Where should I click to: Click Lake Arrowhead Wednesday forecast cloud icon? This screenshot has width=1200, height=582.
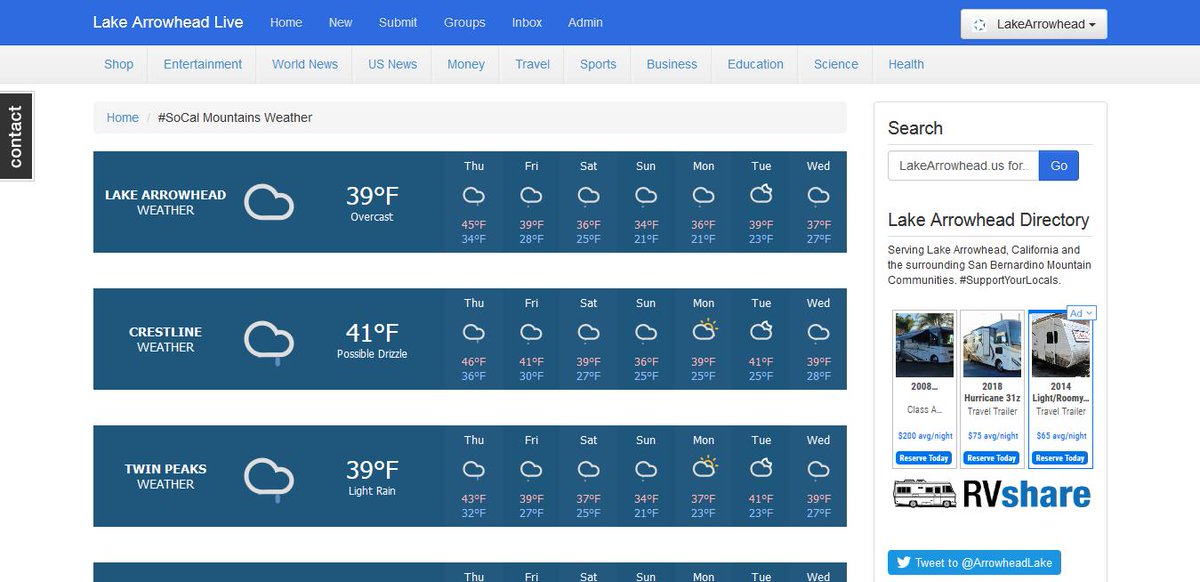click(x=818, y=195)
